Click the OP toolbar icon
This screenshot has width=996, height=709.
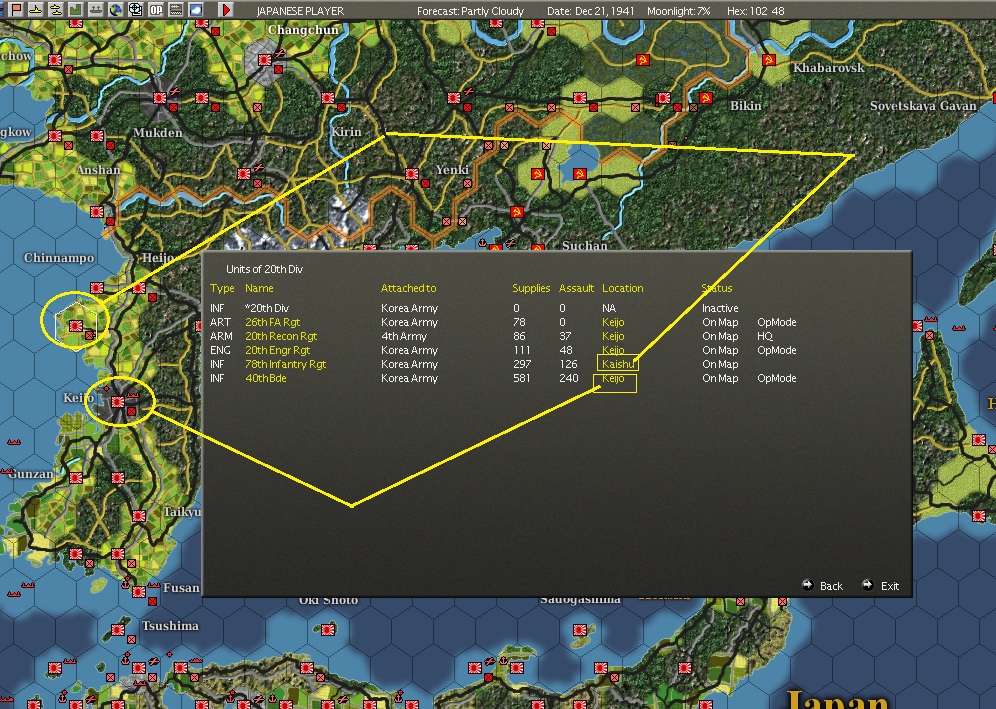156,10
